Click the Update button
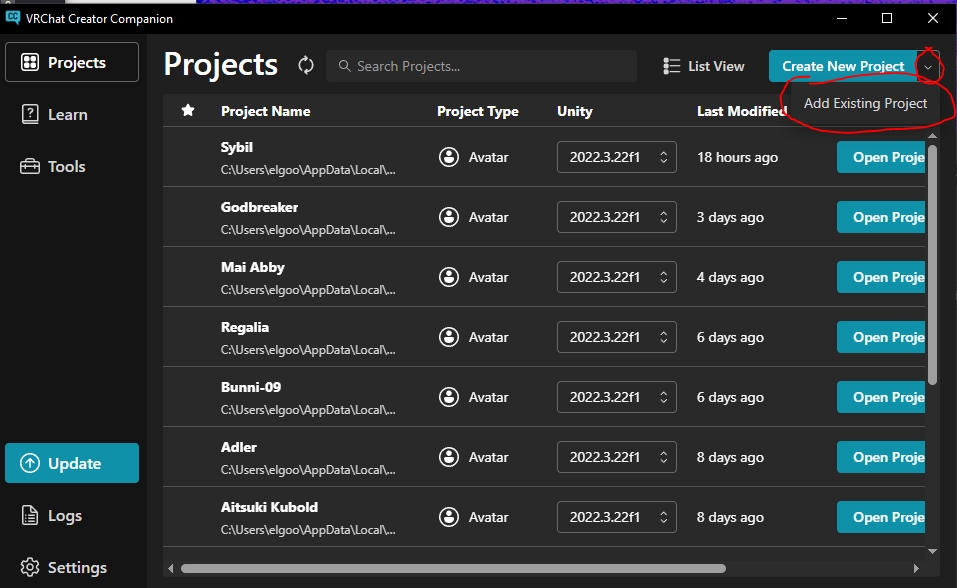Viewport: 957px width, 588px height. (x=72, y=463)
